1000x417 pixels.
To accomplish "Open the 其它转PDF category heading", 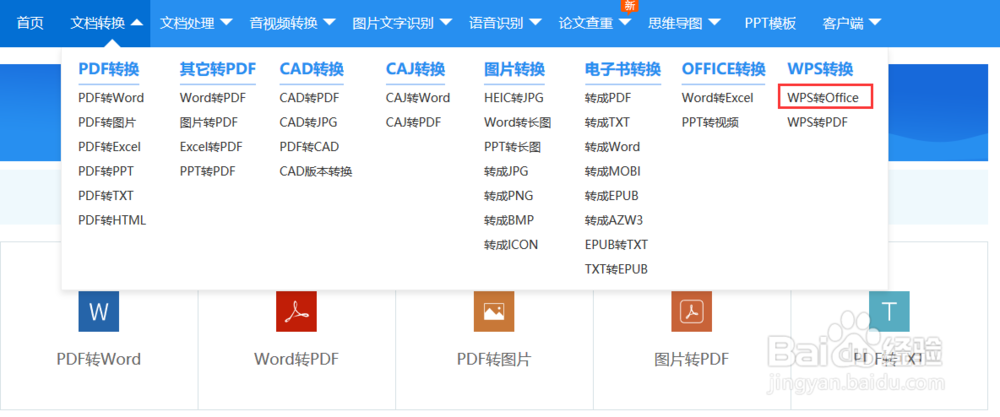I will pos(217,69).
